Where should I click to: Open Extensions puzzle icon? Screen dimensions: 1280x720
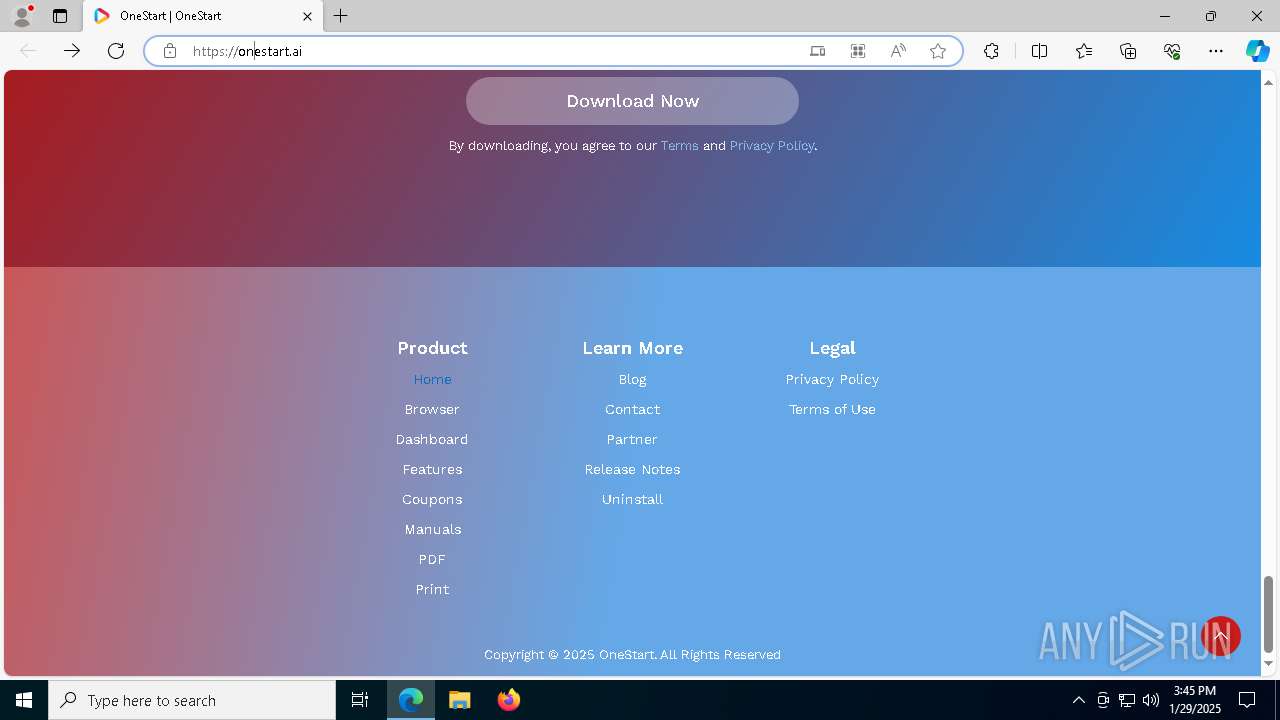coord(991,51)
